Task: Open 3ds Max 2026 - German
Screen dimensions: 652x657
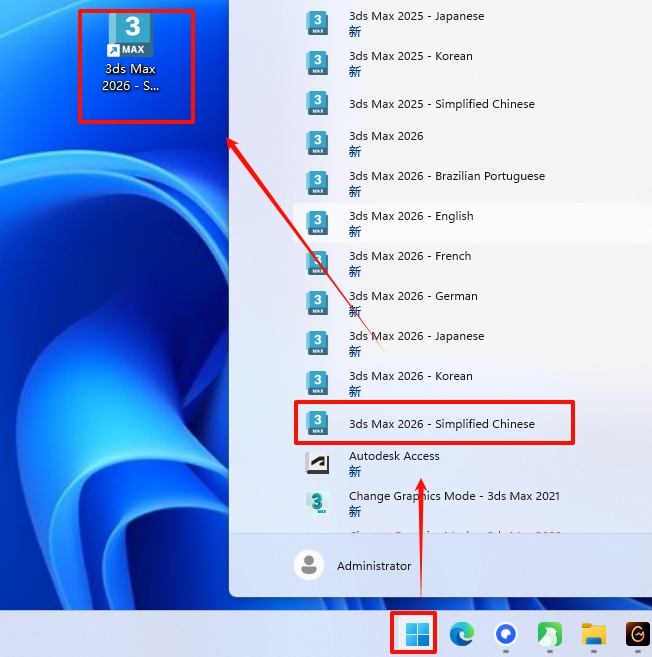Action: (413, 297)
